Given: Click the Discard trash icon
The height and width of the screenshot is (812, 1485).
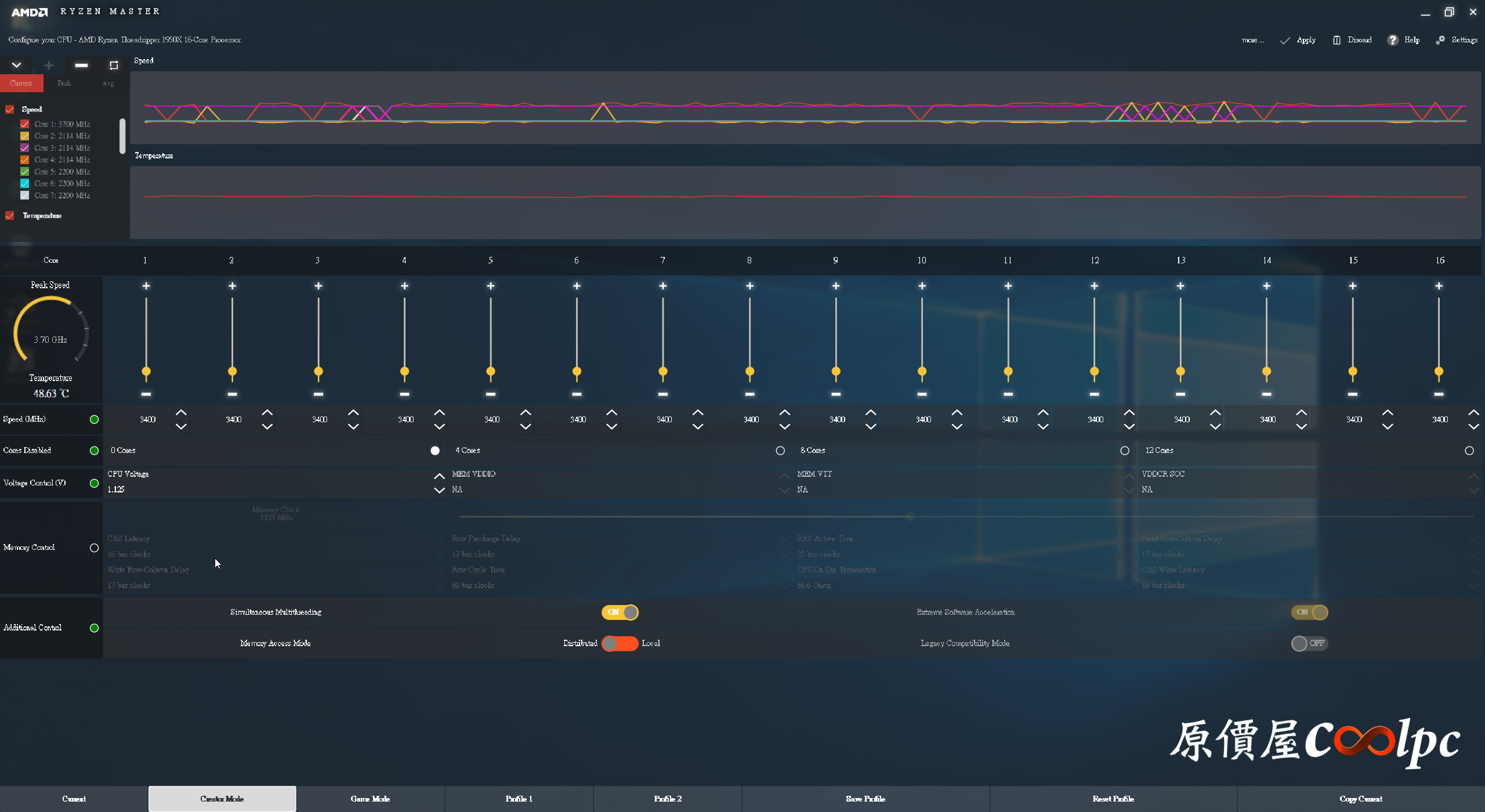Looking at the screenshot, I should point(1336,40).
